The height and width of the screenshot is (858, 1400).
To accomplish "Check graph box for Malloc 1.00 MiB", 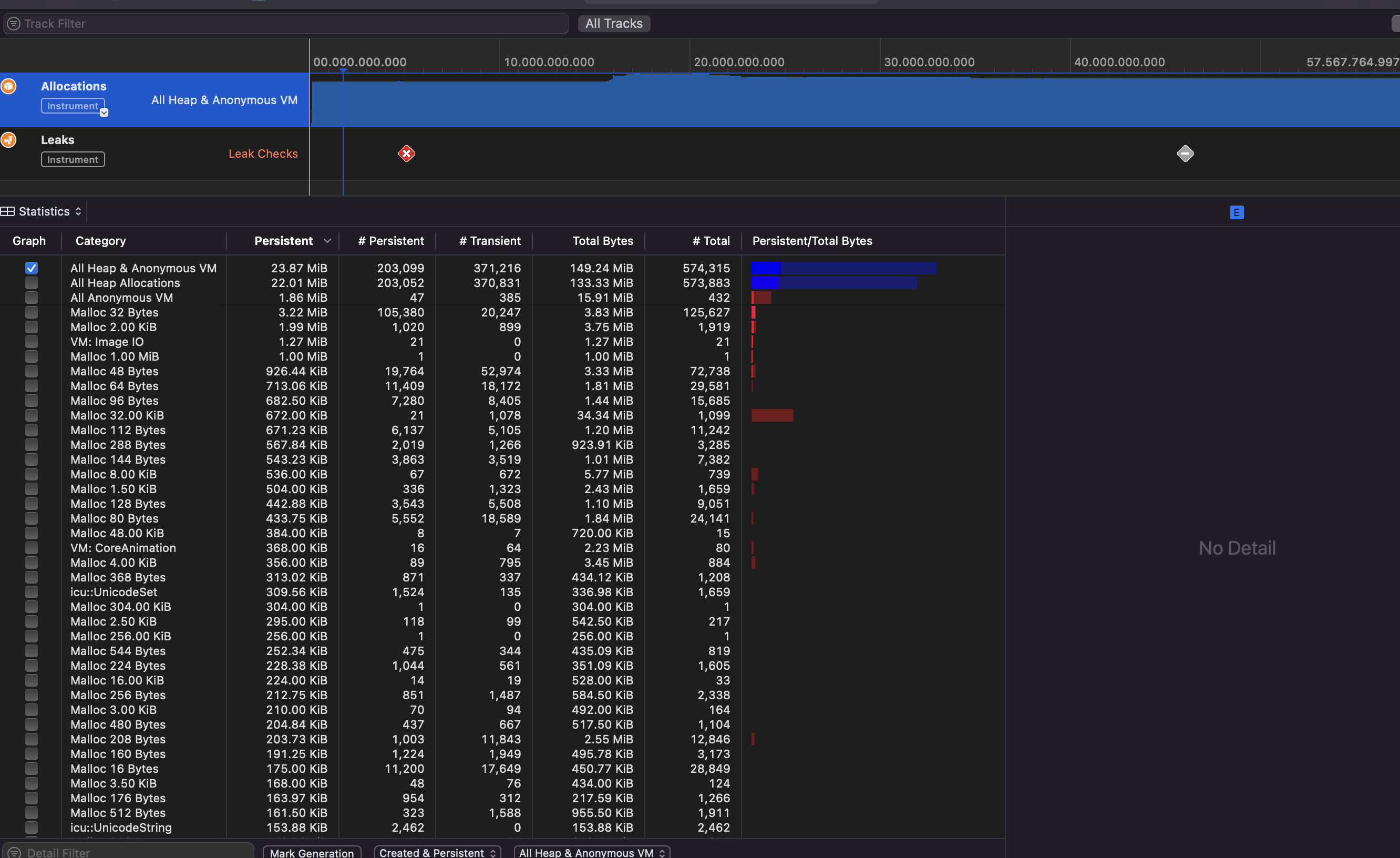I will pos(31,356).
